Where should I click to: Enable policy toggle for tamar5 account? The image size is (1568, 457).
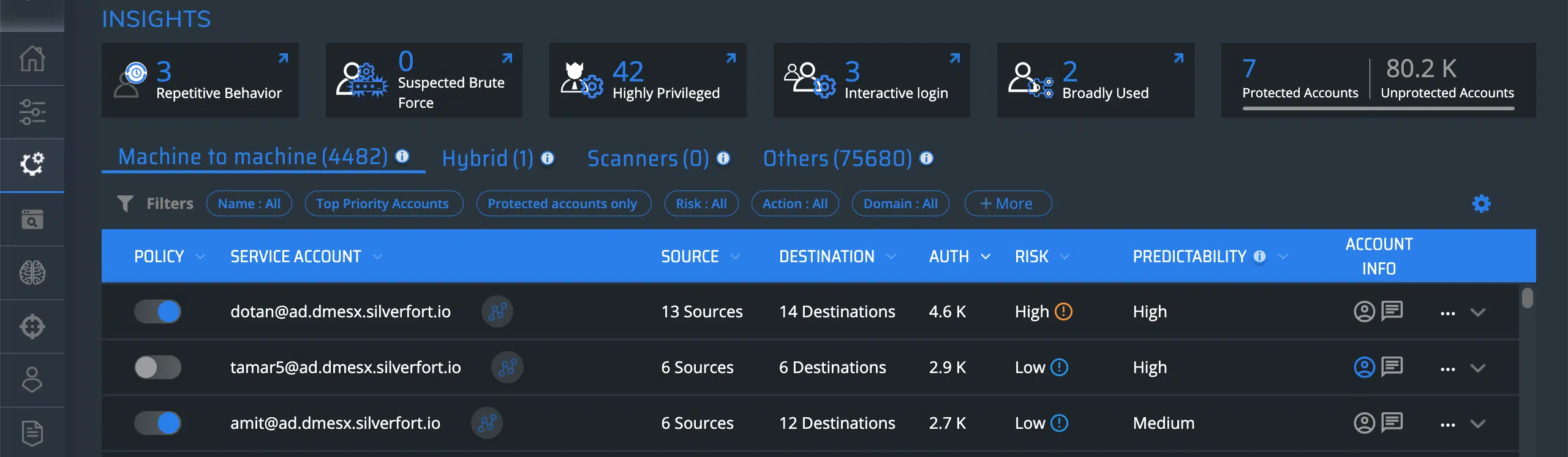click(157, 367)
